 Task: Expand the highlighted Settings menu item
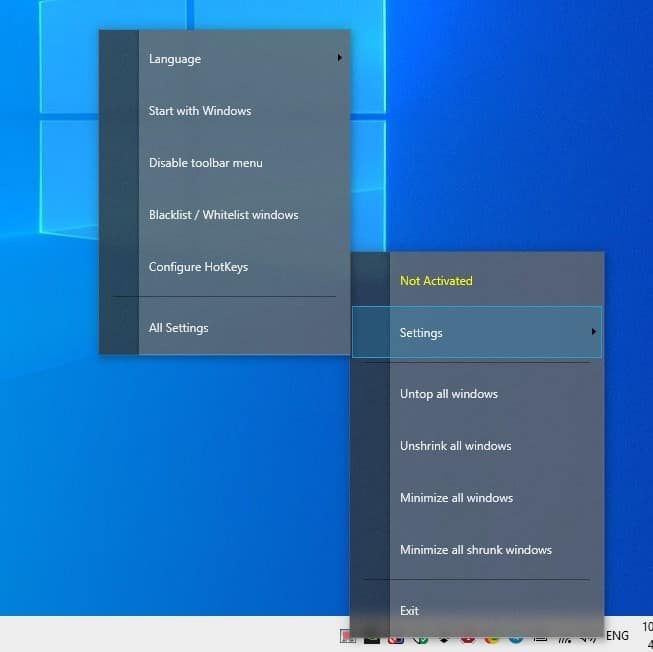click(x=477, y=333)
